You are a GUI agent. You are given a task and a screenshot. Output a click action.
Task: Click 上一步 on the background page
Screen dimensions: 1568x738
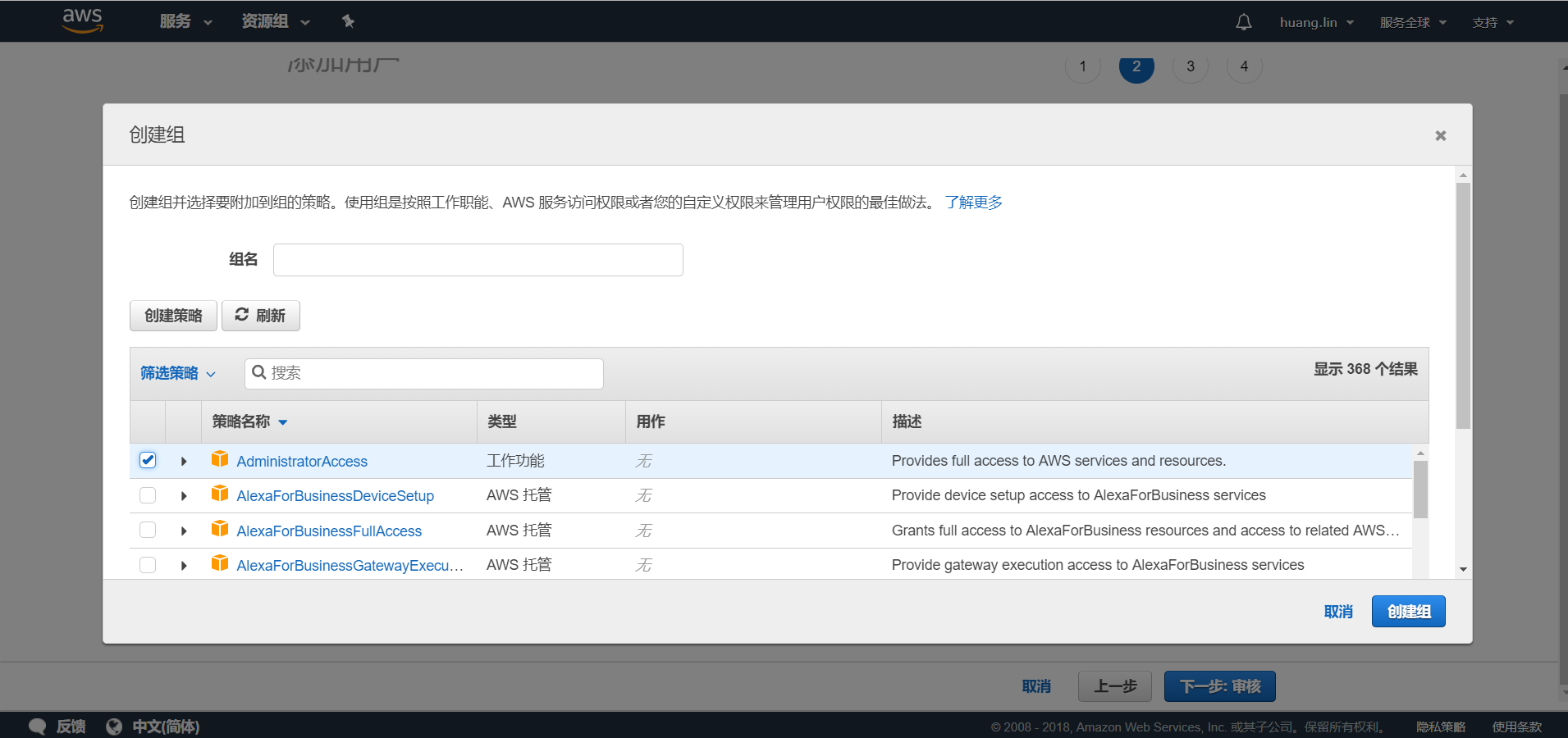(x=1115, y=686)
